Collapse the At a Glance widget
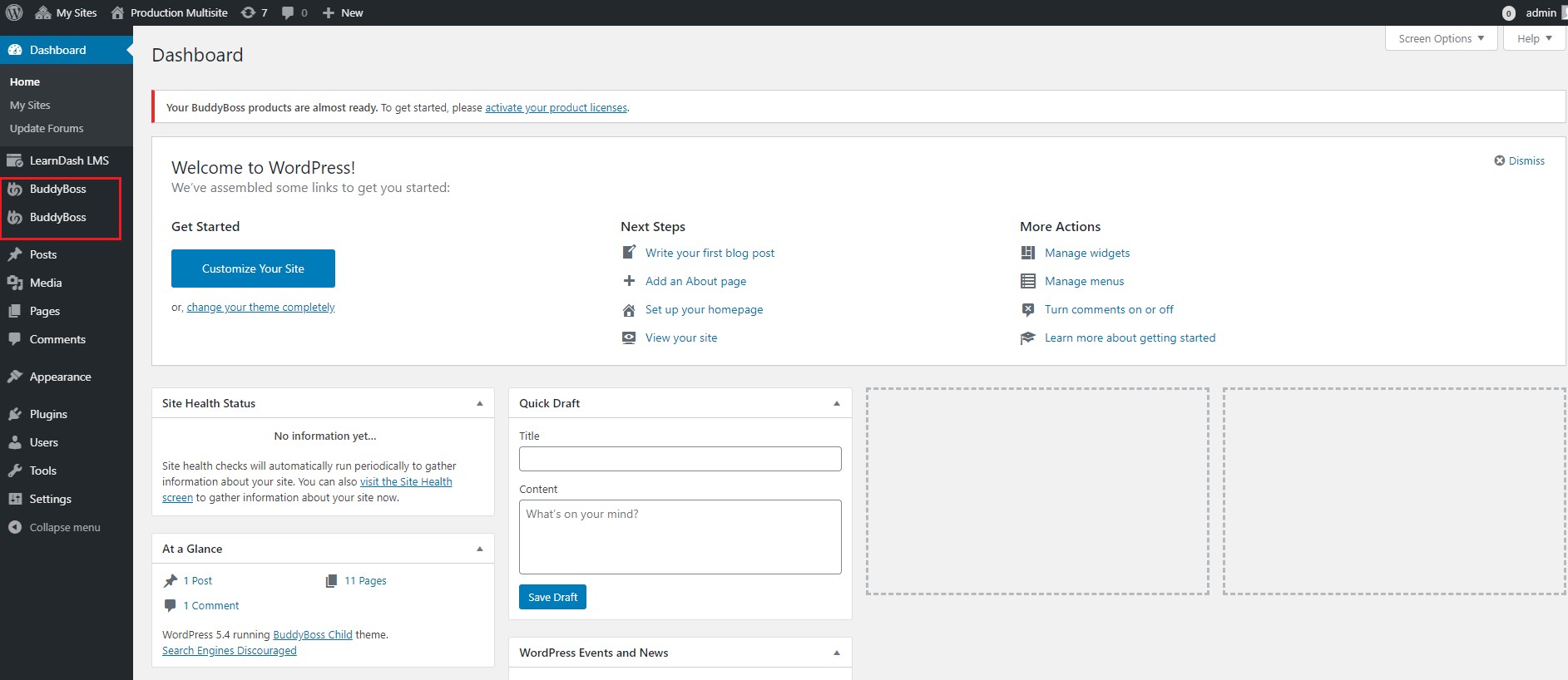1568x680 pixels. click(480, 549)
